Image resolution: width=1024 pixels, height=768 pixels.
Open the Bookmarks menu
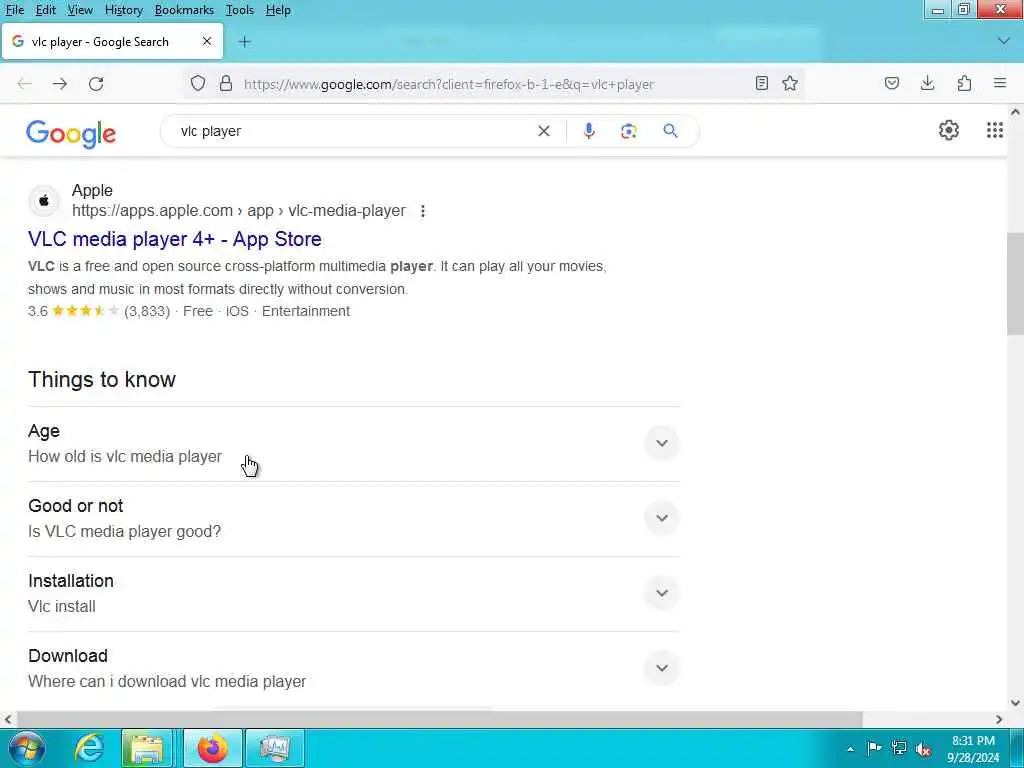(184, 10)
